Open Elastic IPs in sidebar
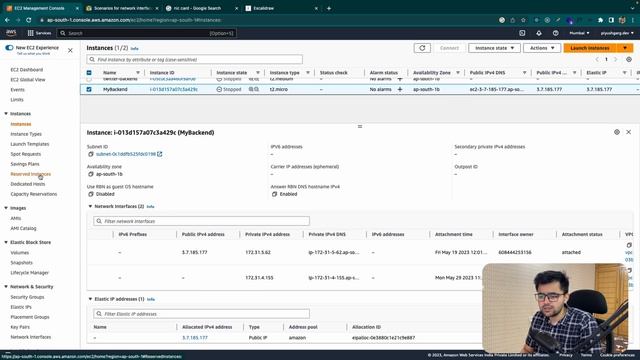This screenshot has height=360, width=640. click(21, 307)
